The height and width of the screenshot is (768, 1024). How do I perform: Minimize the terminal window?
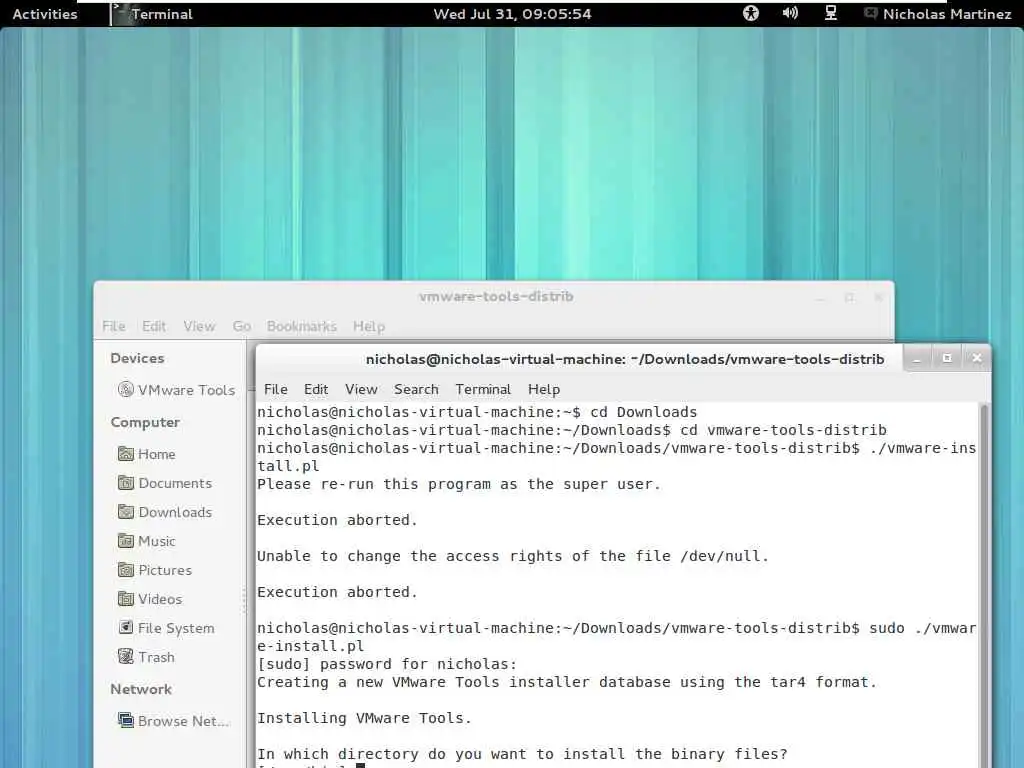tap(917, 359)
